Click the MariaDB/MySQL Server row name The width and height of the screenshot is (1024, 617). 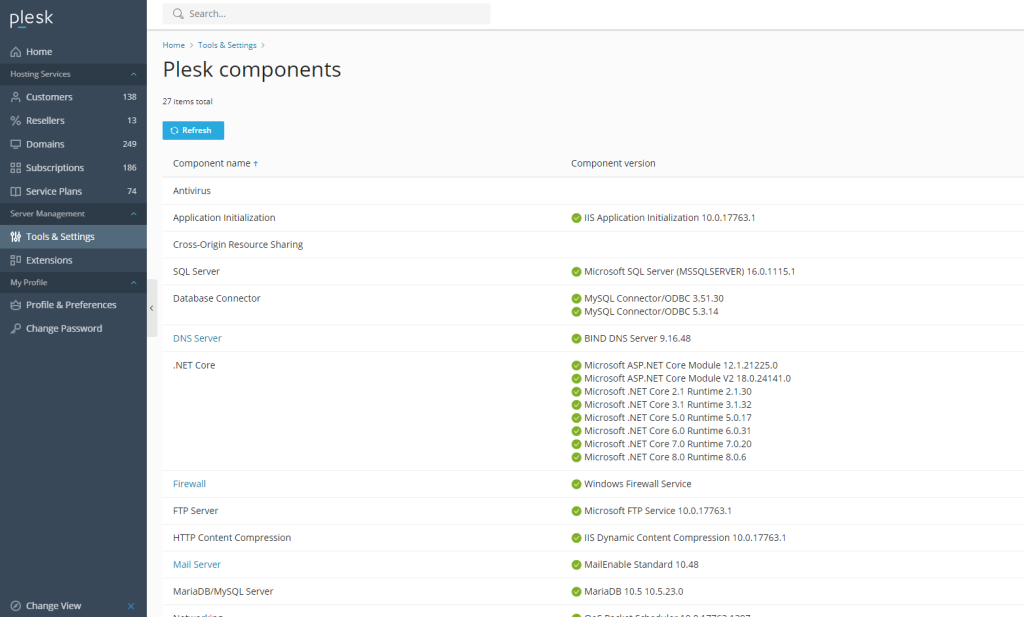pyautogui.click(x=223, y=592)
